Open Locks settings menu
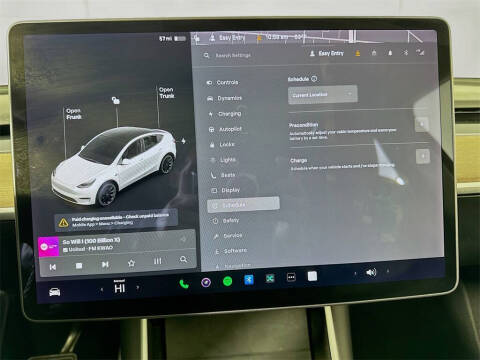The image size is (480, 360). [x=222, y=144]
